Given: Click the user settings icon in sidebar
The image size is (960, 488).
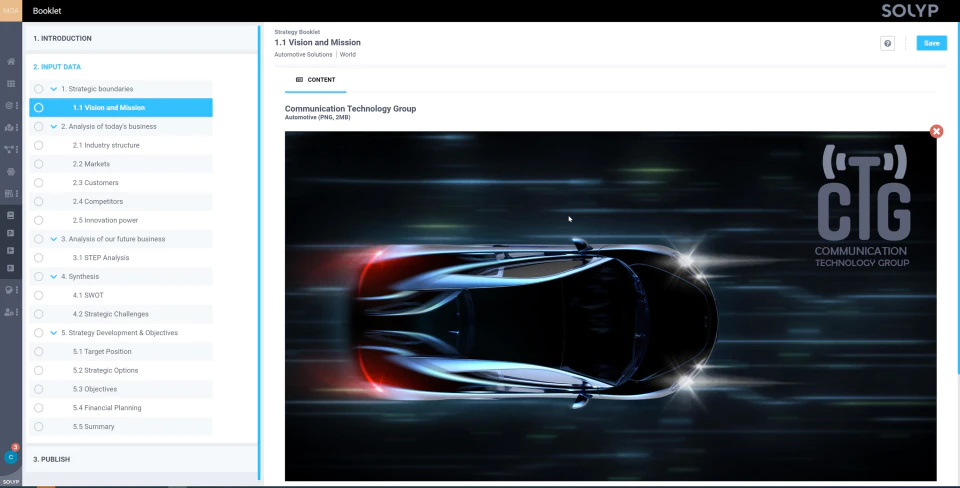Looking at the screenshot, I should click(9, 312).
